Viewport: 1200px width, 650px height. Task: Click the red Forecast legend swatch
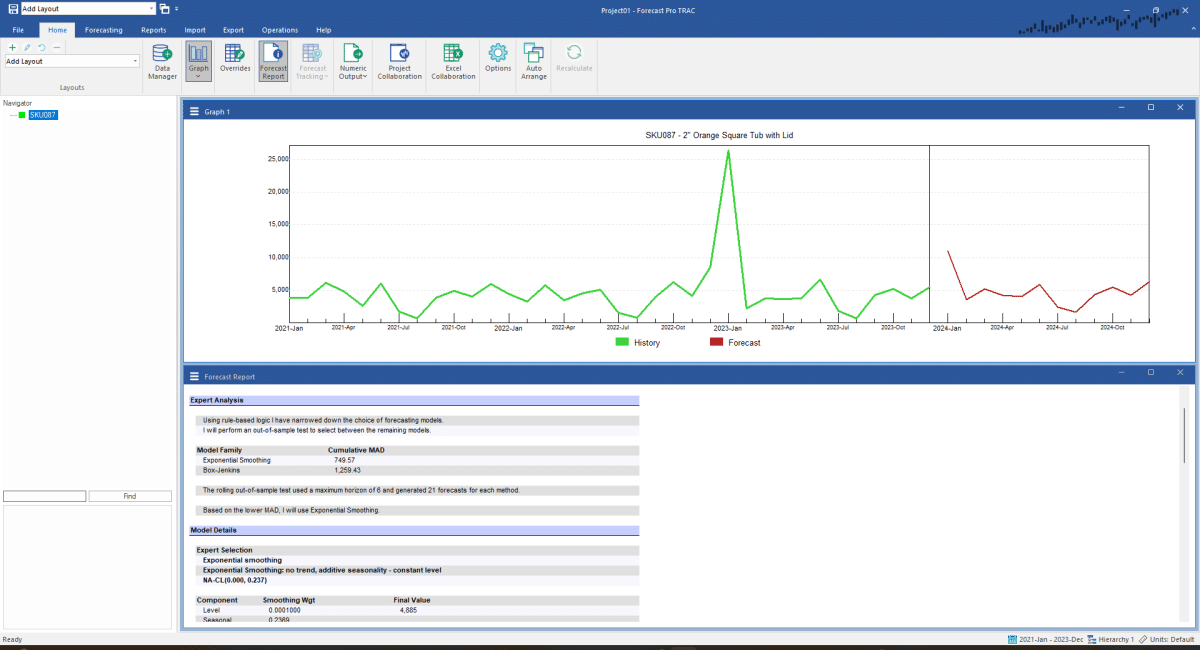tap(716, 342)
